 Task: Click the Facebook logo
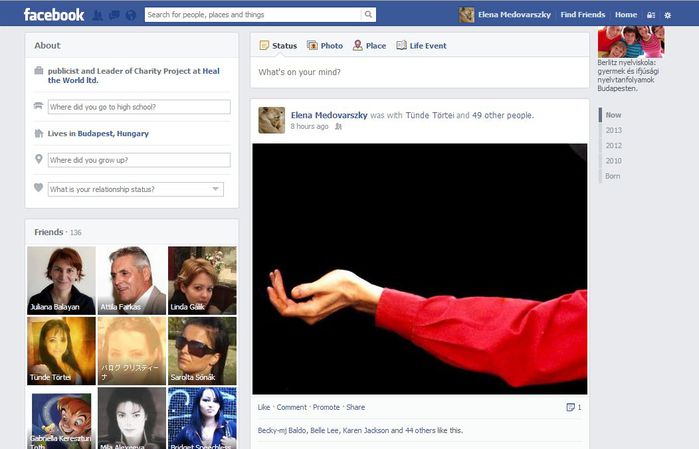(x=54, y=15)
